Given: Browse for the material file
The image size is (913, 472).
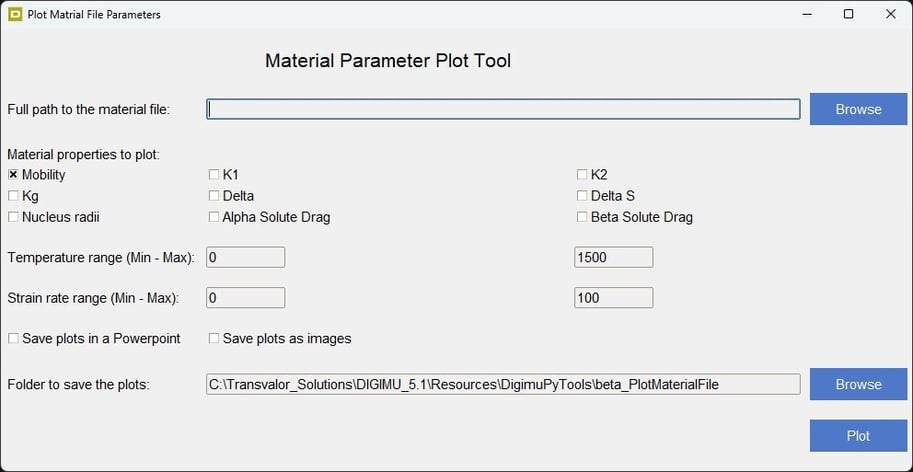Looking at the screenshot, I should click(x=858, y=109).
